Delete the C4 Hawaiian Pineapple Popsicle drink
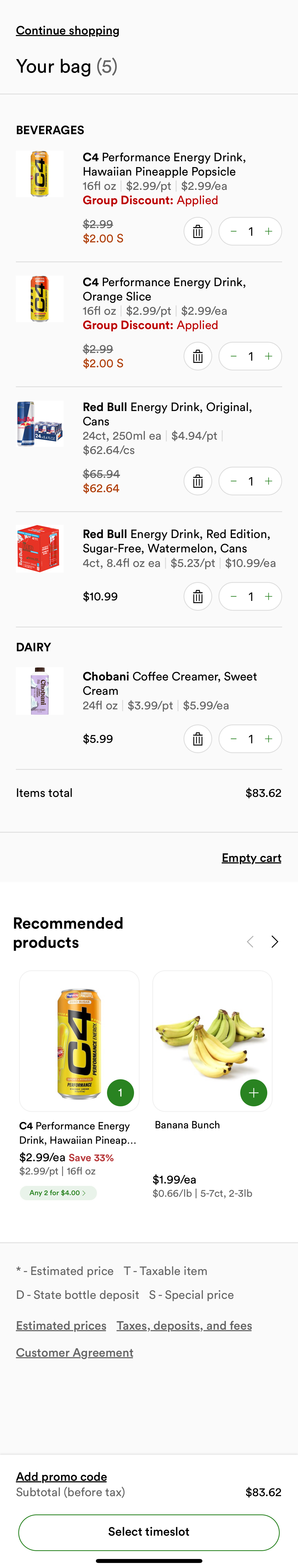Image resolution: width=298 pixels, height=1568 pixels. (198, 231)
